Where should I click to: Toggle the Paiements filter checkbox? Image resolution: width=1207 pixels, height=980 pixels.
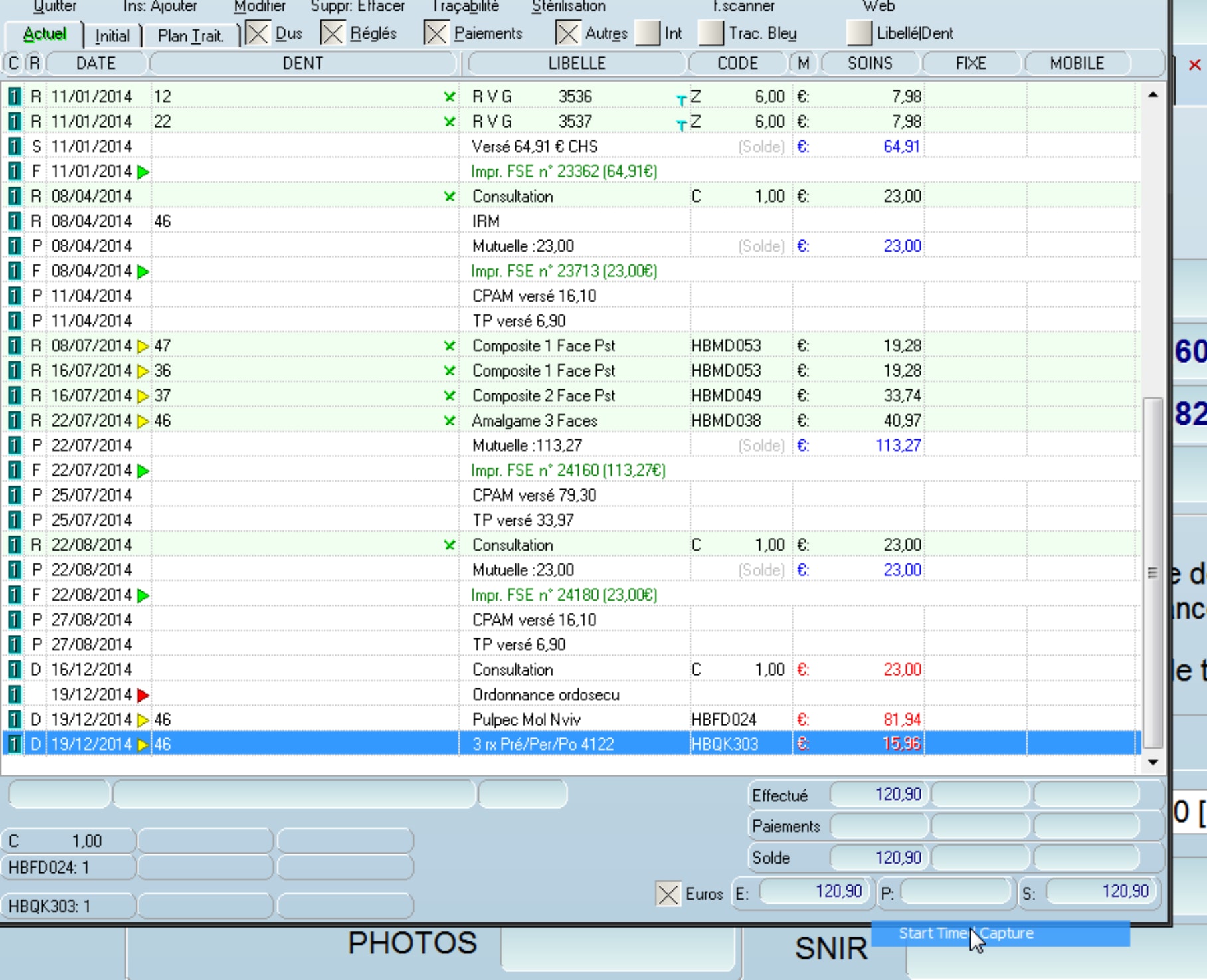pos(436,33)
